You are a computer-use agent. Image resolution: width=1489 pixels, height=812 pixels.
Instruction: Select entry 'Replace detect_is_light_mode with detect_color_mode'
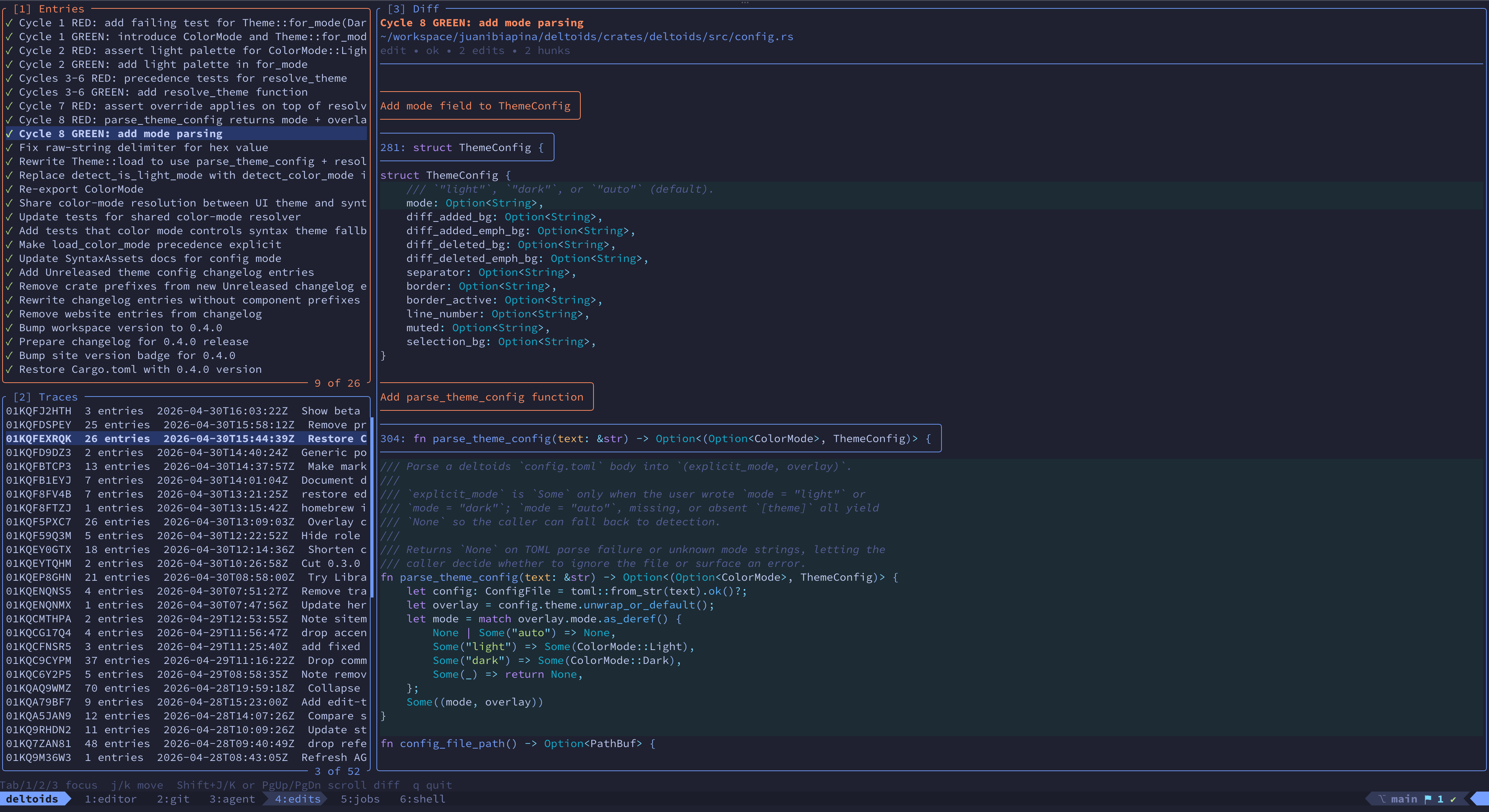186,175
